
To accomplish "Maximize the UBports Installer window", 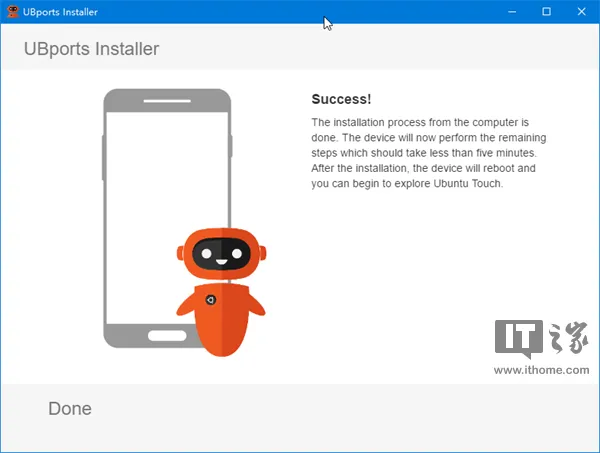I will point(546,11).
